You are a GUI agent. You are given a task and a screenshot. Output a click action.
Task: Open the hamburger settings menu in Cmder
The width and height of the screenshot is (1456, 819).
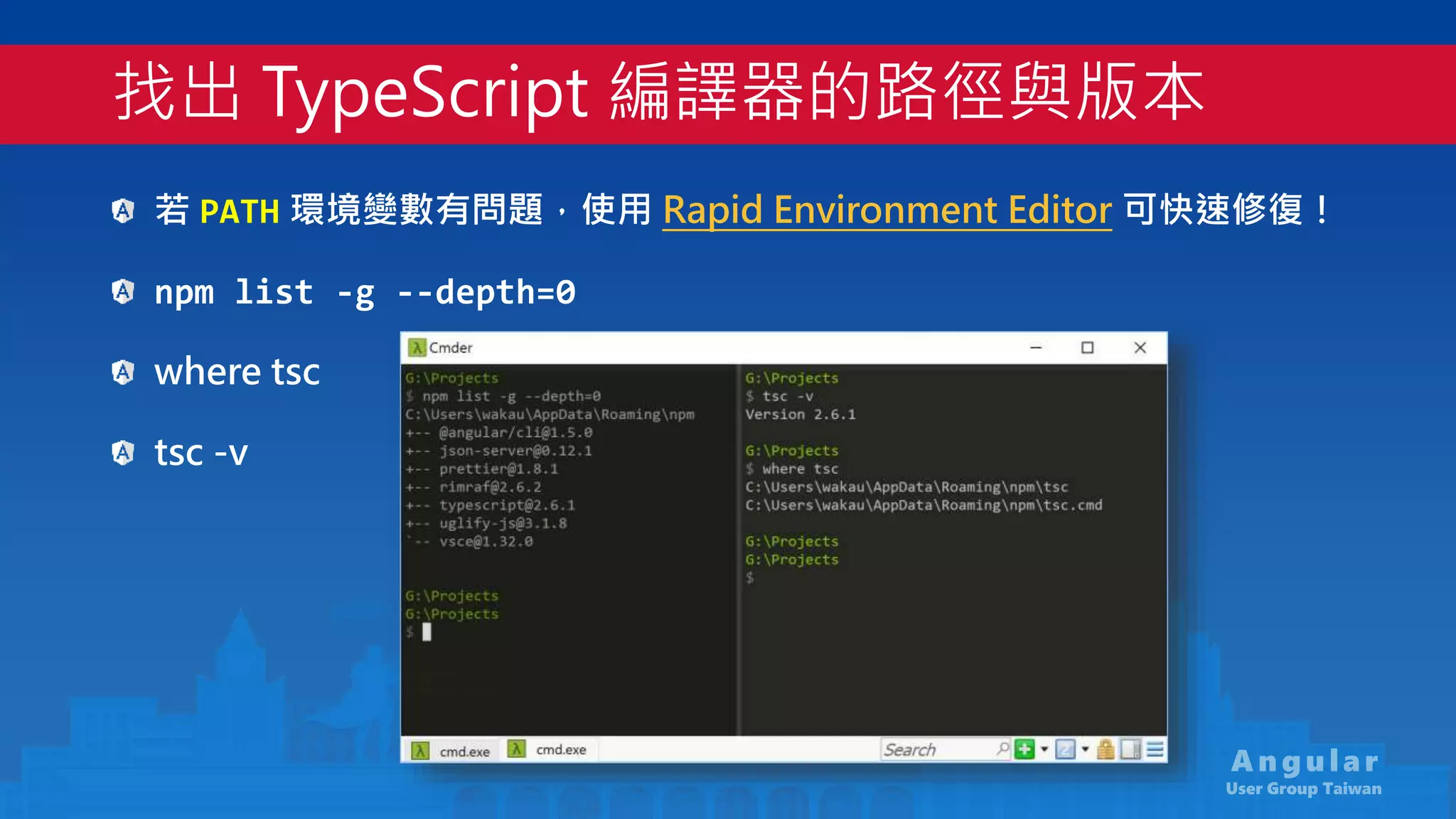coord(1155,749)
